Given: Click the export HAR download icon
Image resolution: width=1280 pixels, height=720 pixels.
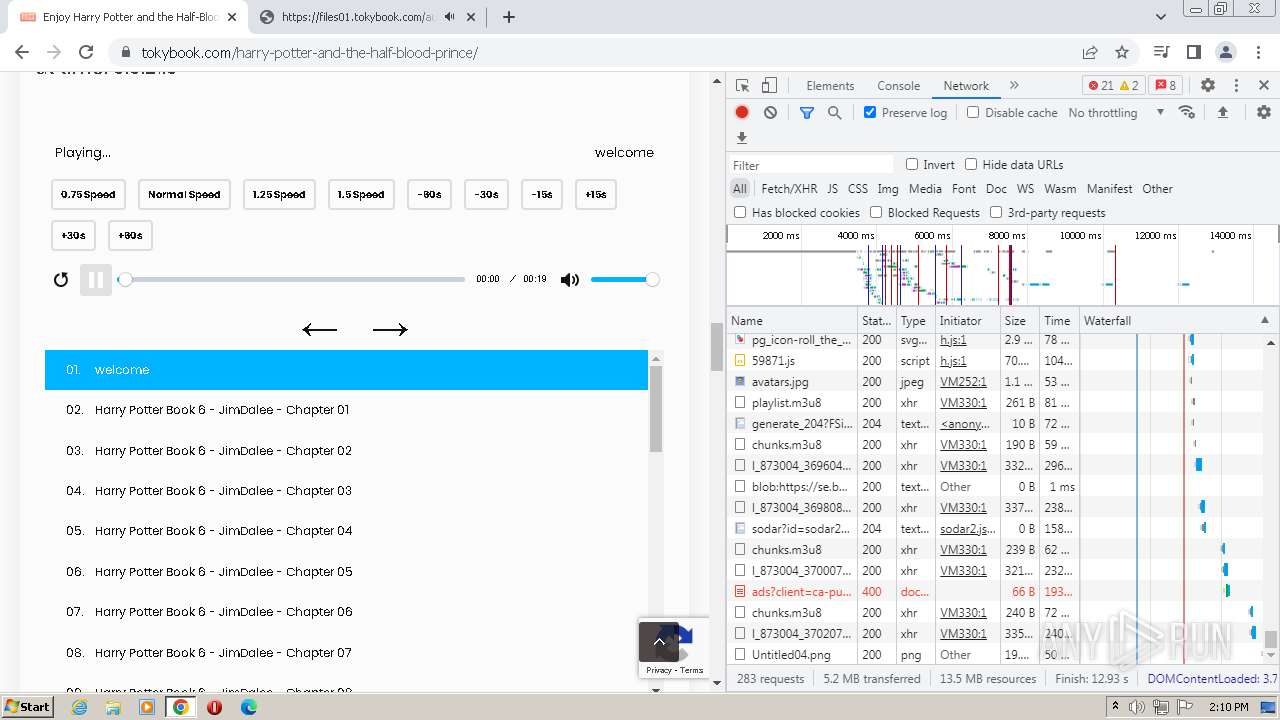Looking at the screenshot, I should (x=742, y=138).
